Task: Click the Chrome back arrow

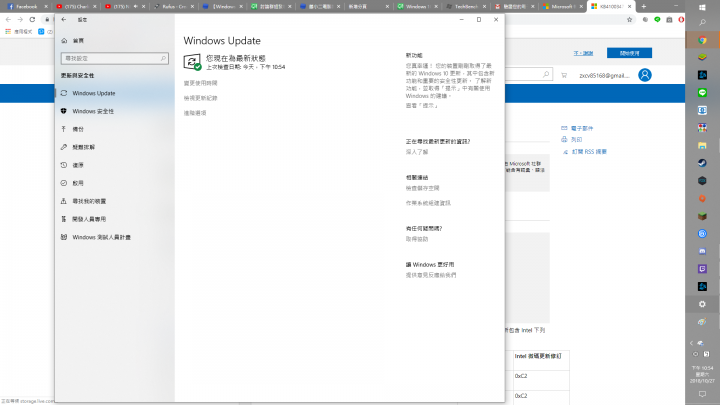Action: [x=8, y=19]
